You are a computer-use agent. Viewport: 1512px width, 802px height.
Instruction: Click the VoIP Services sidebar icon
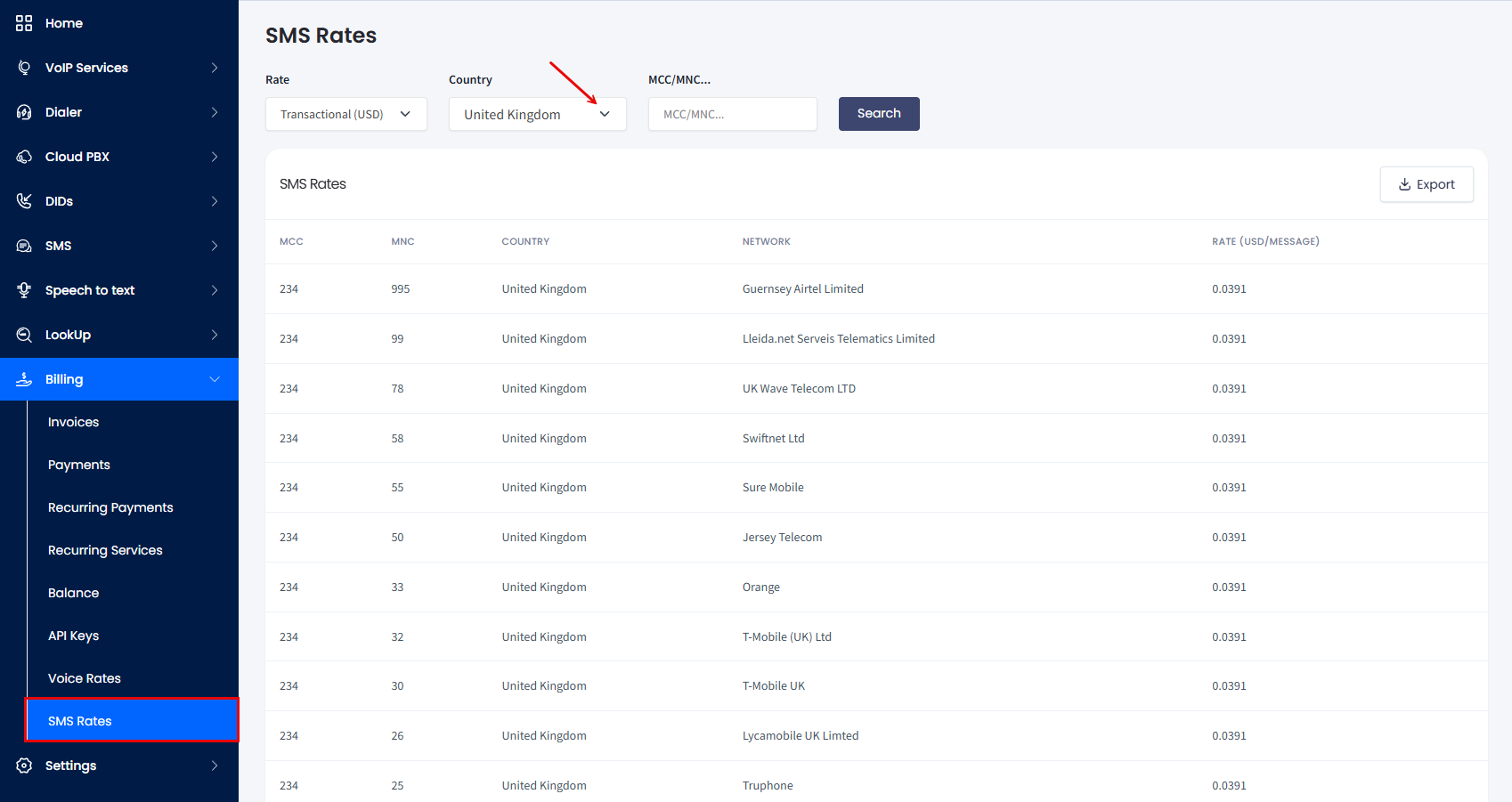24,68
